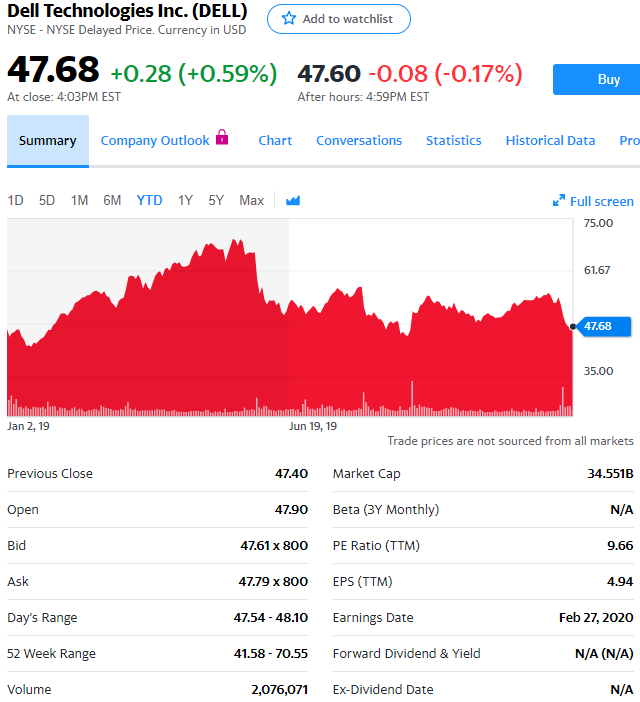Screen dimensions: 640x702
Task: Choose the 1M chart range
Action: click(79, 200)
